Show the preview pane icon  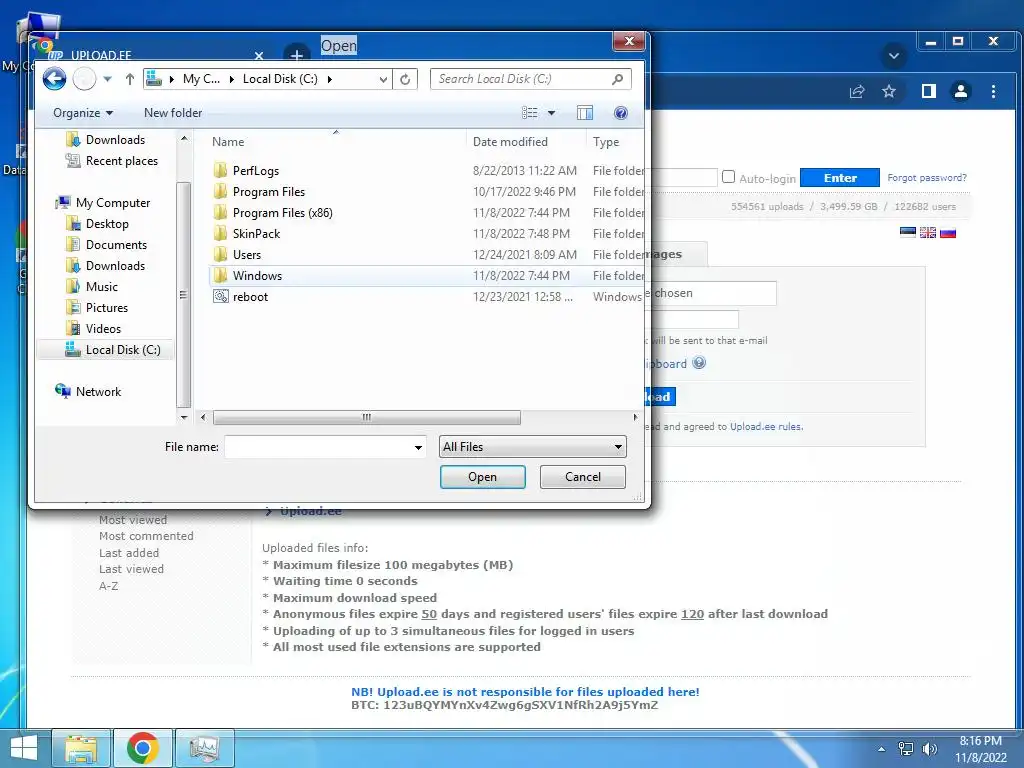[584, 113]
